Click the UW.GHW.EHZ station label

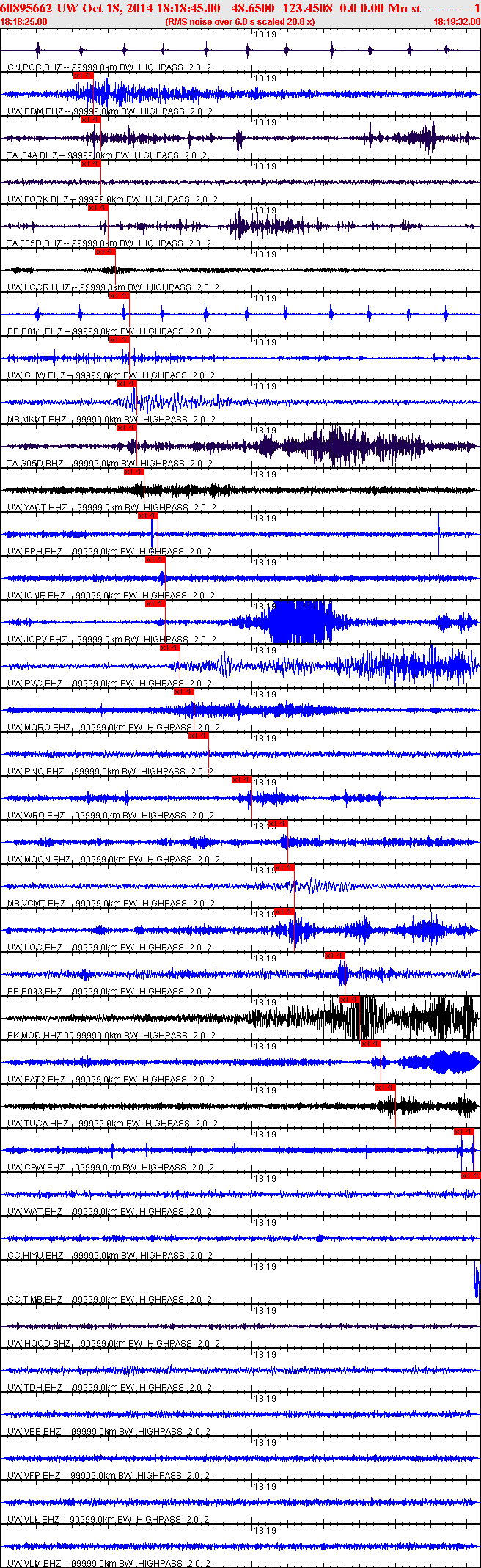tap(37, 375)
